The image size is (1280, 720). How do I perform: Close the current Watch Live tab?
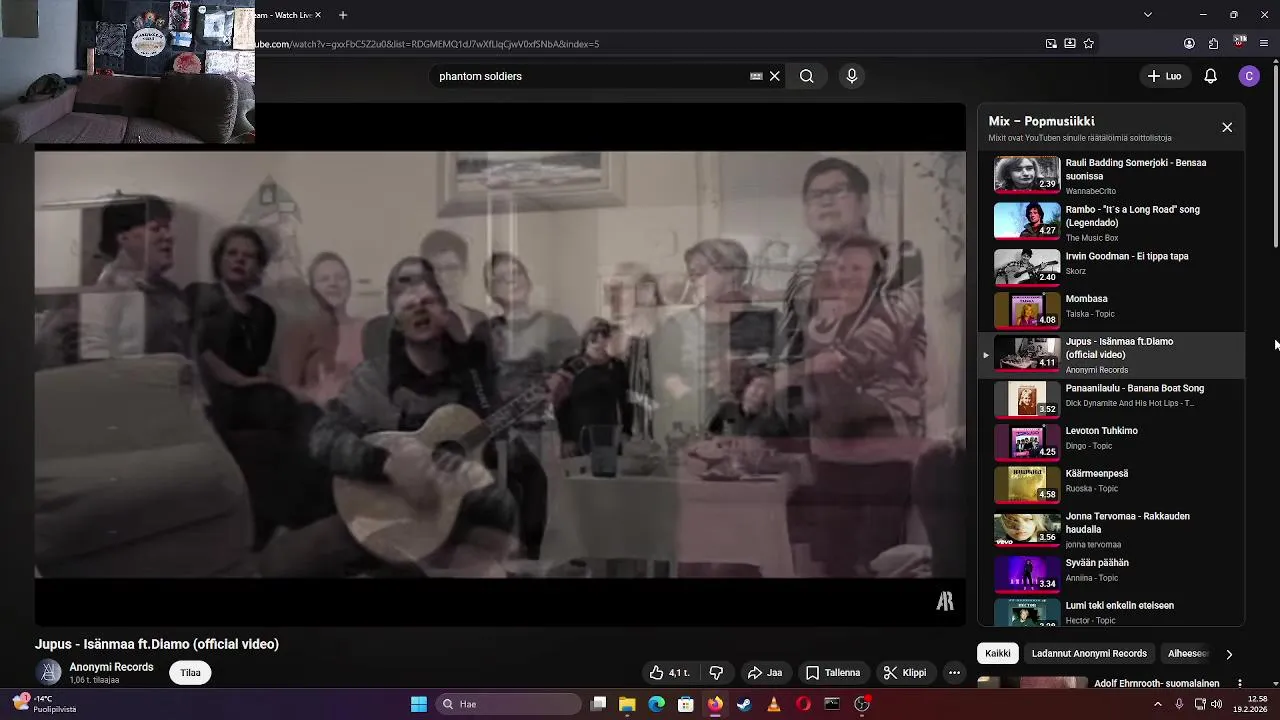click(x=318, y=15)
